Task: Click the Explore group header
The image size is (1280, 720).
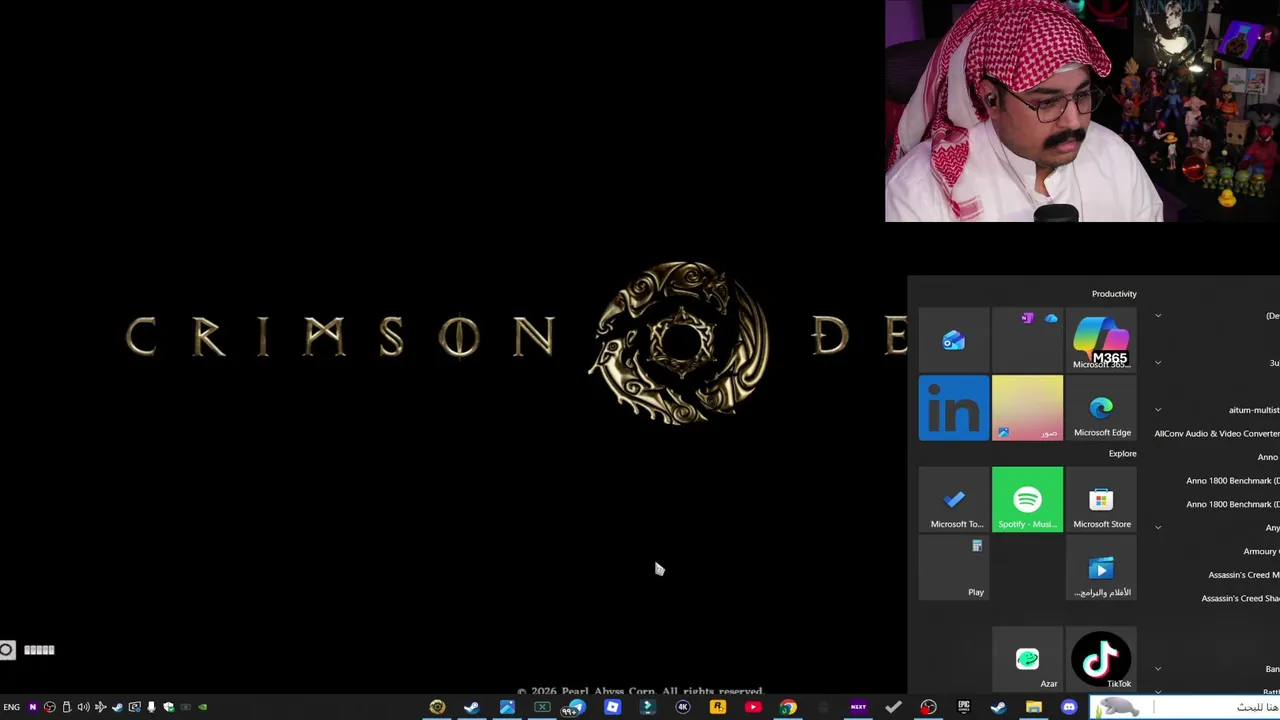Action: (x=1122, y=454)
